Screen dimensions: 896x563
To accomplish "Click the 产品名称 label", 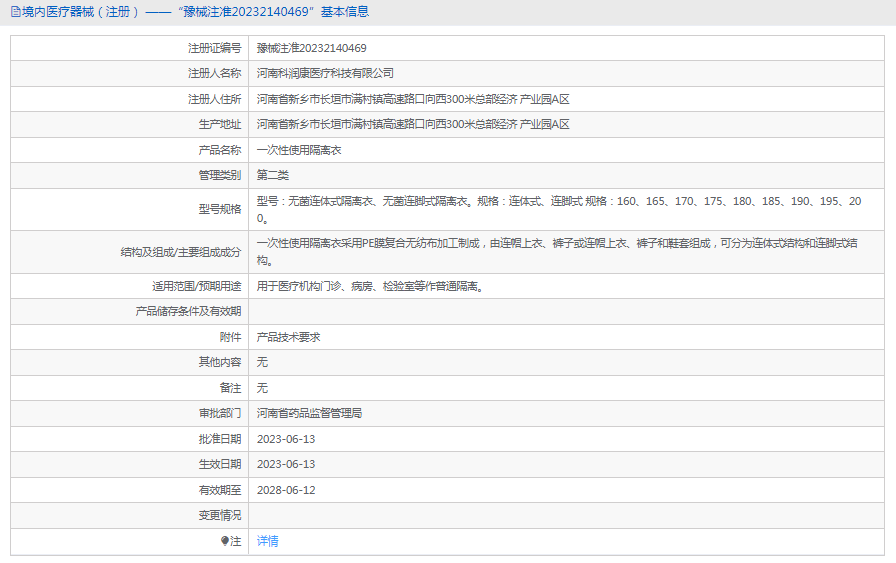I will [220, 150].
